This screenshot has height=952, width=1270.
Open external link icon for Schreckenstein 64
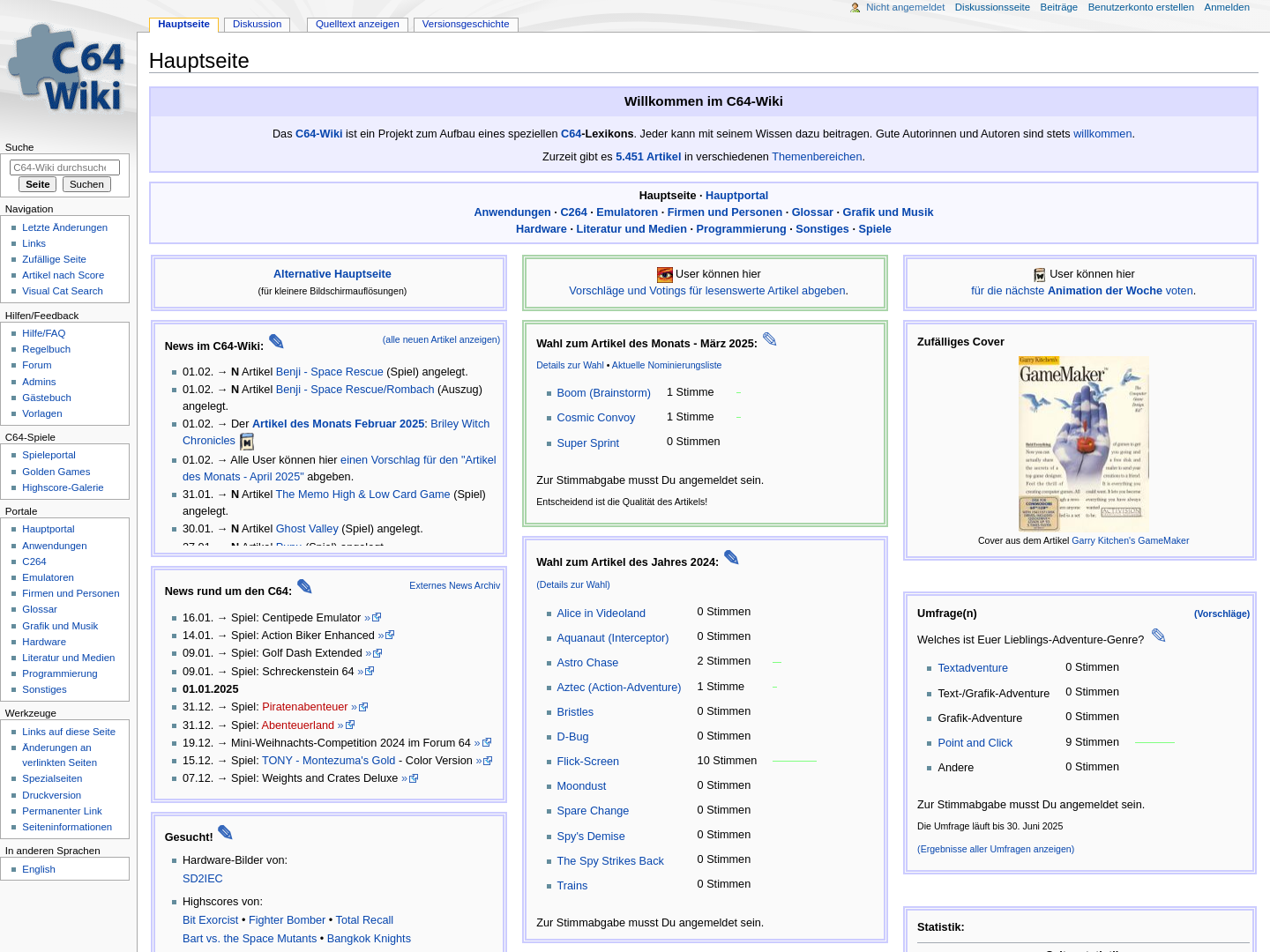point(370,672)
